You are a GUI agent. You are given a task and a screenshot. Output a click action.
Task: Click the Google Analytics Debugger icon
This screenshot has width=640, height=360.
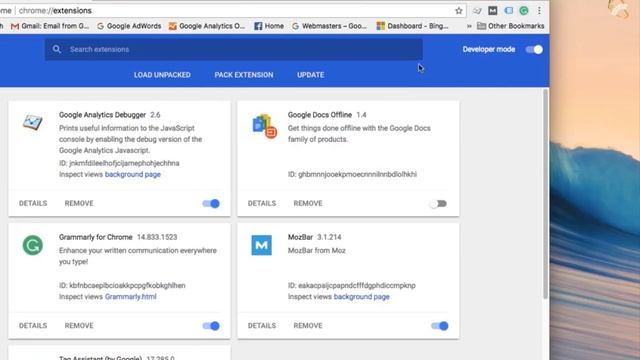pyautogui.click(x=32, y=122)
